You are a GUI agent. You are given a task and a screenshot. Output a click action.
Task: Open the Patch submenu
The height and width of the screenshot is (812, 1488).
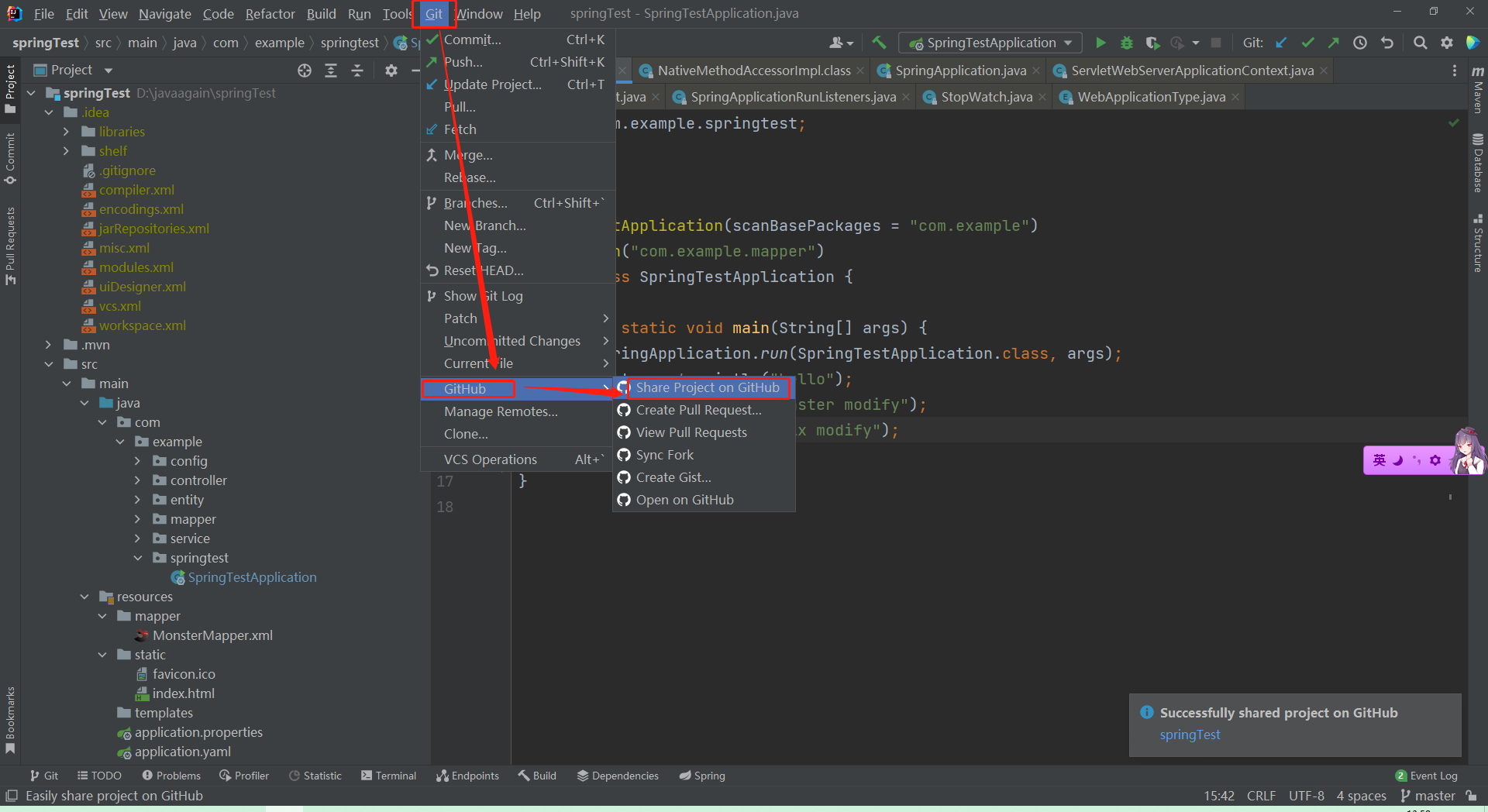(518, 318)
